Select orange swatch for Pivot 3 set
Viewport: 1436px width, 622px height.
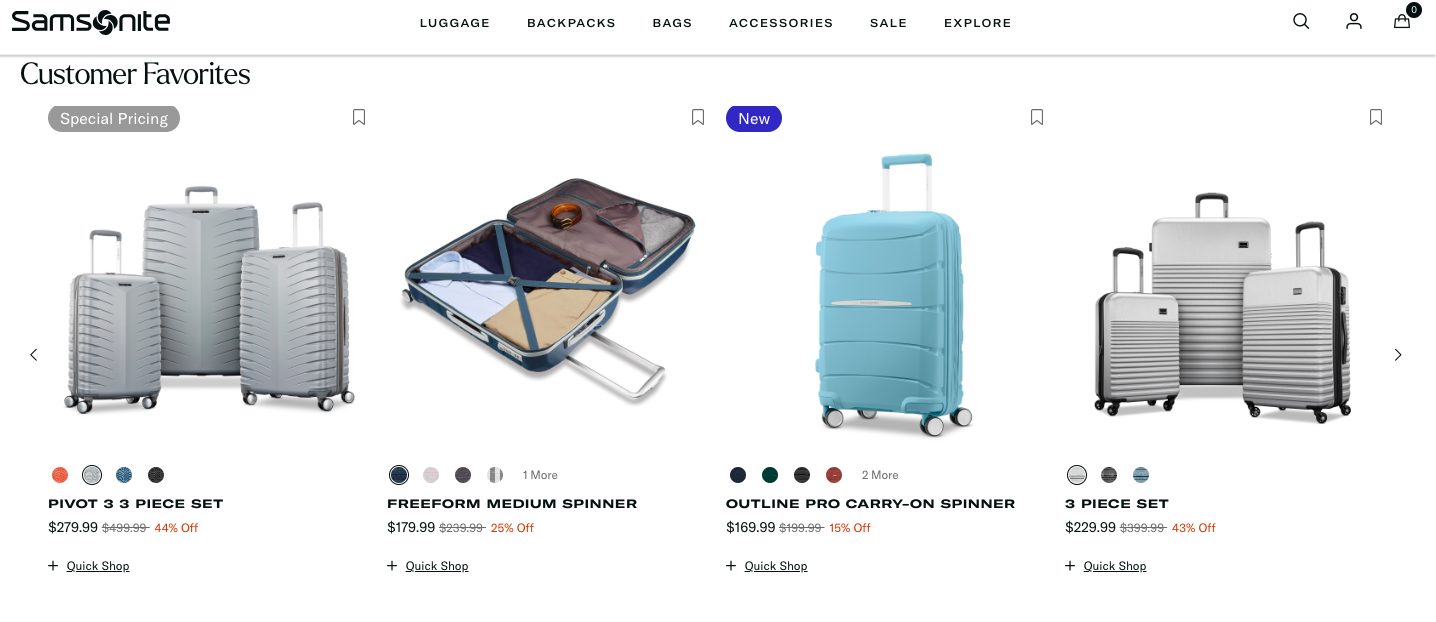pos(60,475)
